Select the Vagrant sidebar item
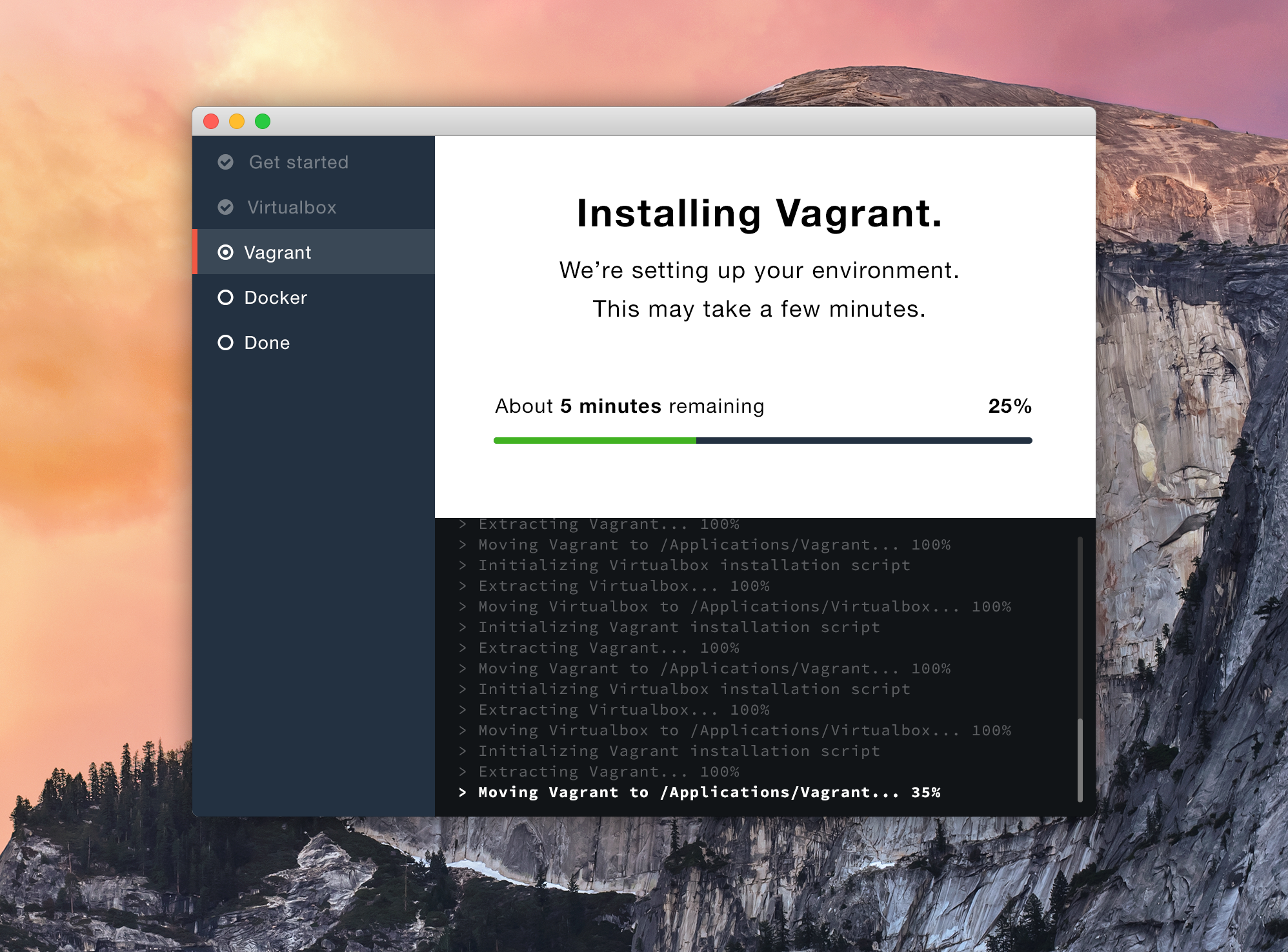 [x=277, y=252]
